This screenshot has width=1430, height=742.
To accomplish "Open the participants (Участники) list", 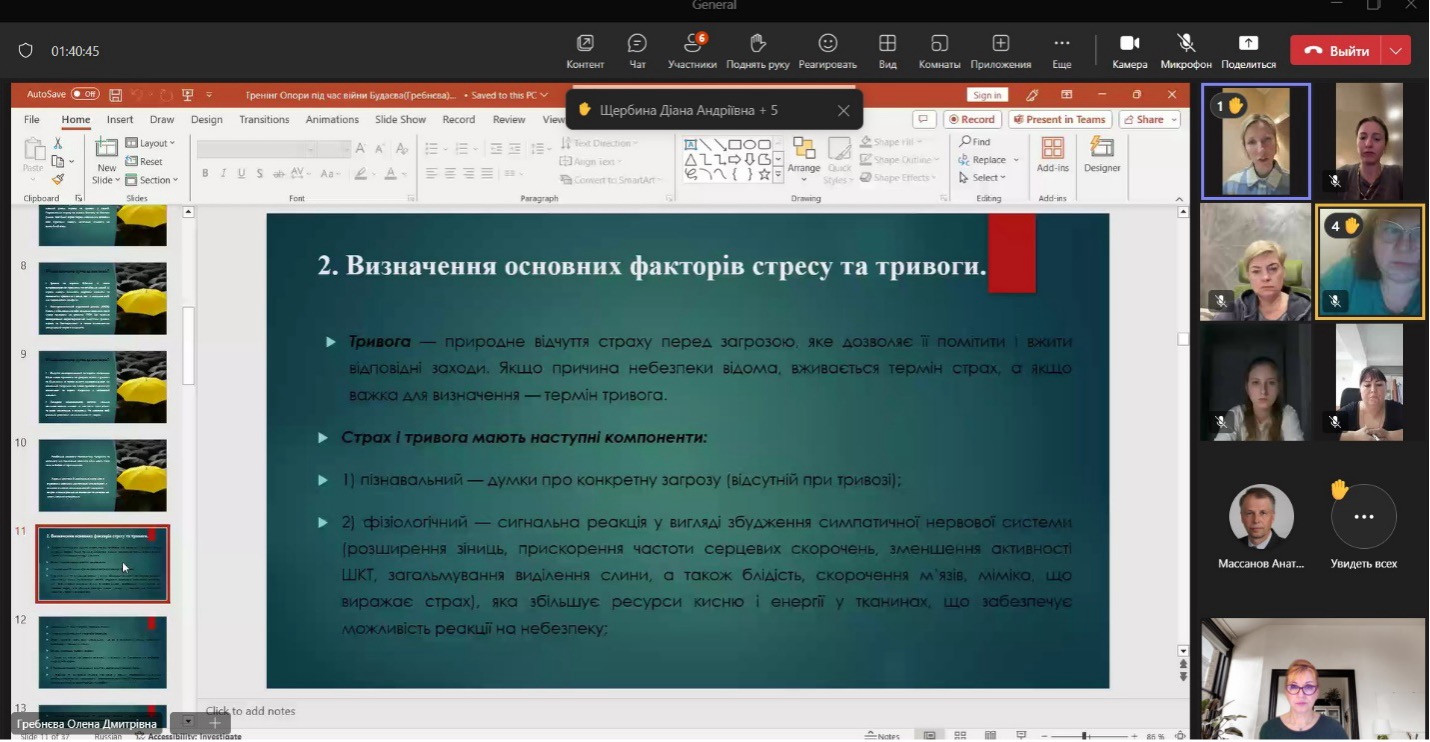I will (692, 50).
